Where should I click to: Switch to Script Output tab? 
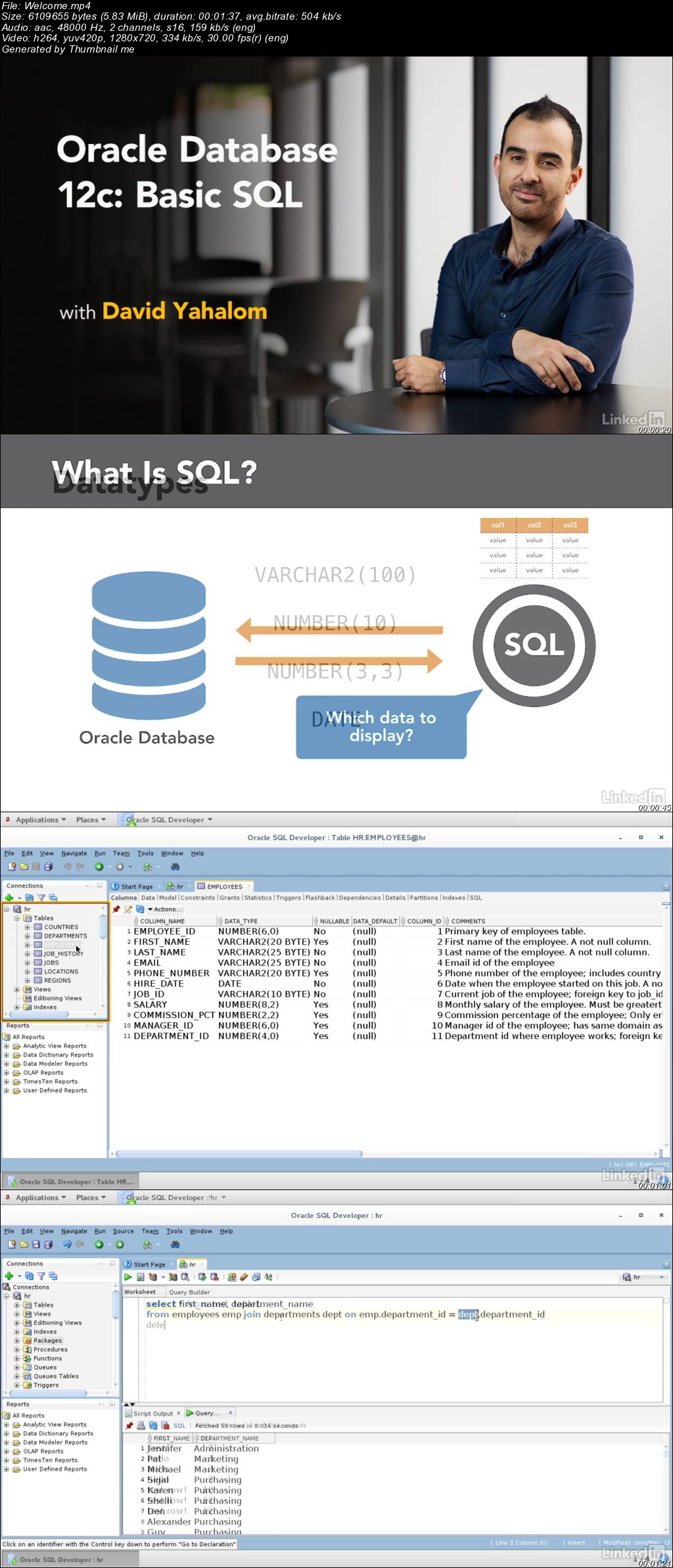coord(152,1414)
